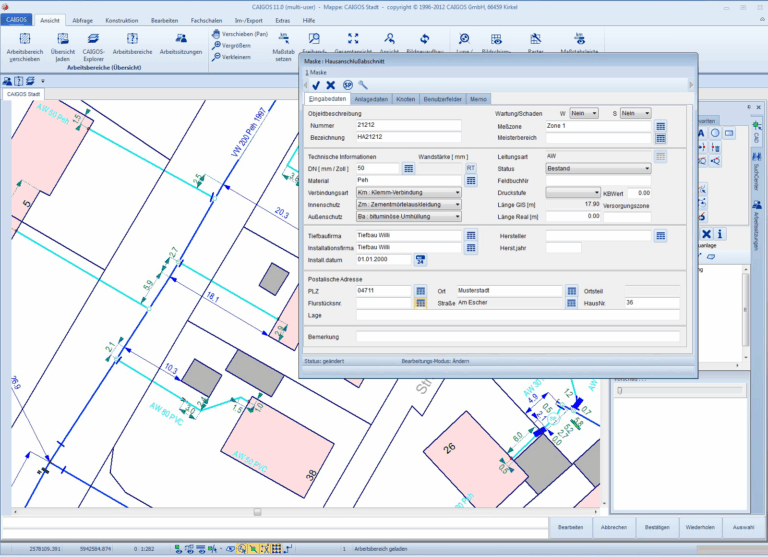Switch to the Memo tab

click(479, 100)
